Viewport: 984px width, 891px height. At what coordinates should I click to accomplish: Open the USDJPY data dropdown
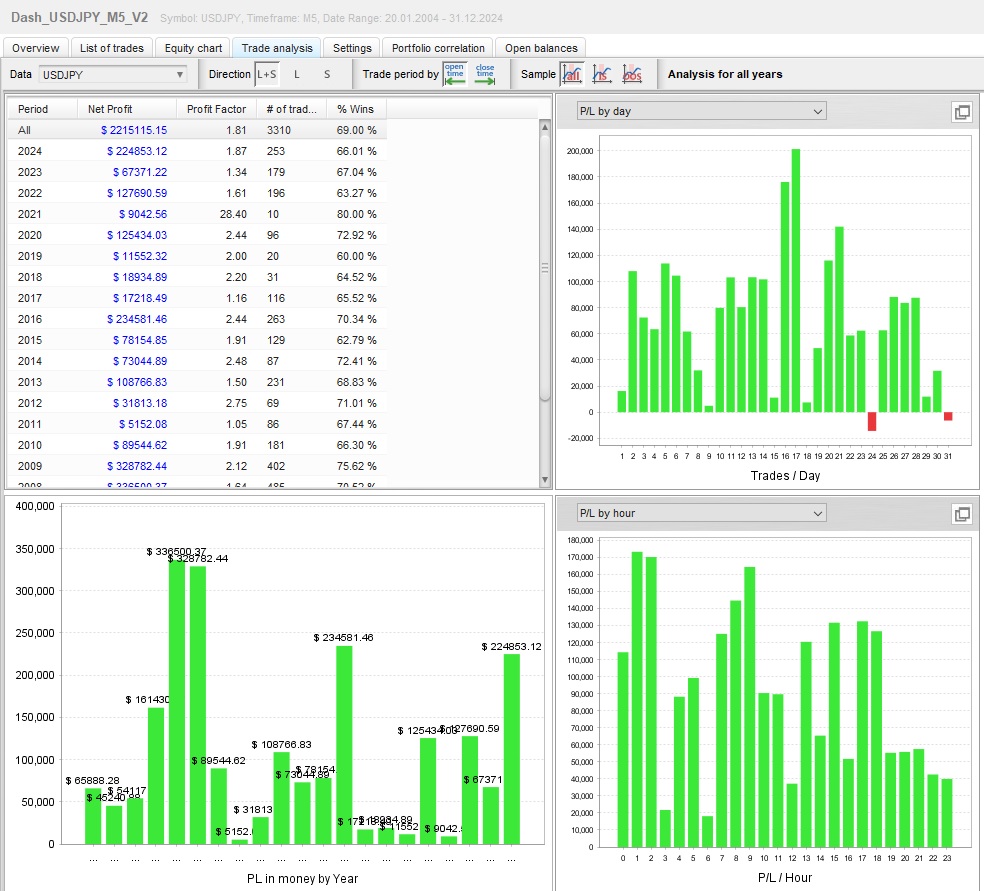(113, 74)
